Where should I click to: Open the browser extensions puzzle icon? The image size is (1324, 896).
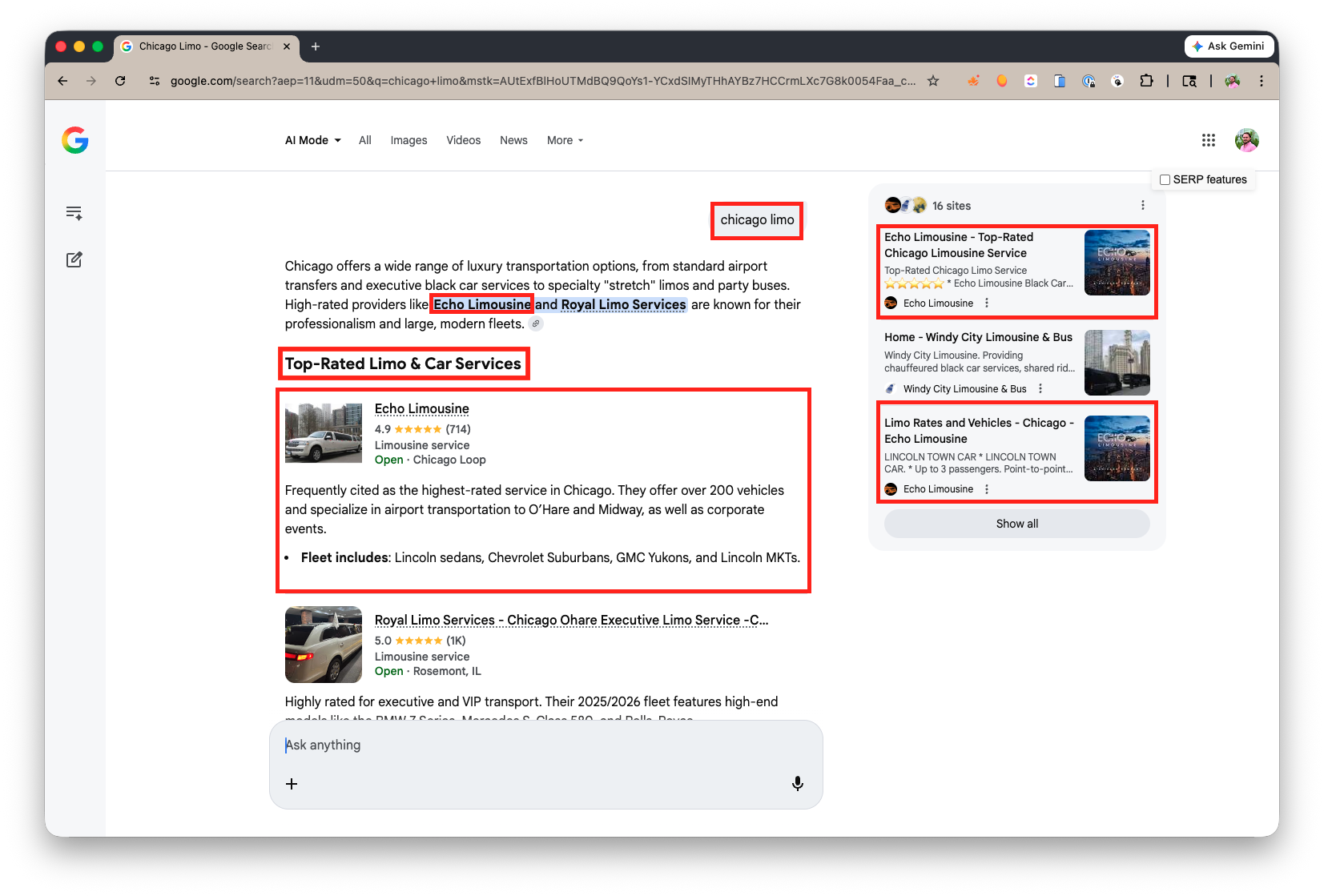tap(1146, 81)
